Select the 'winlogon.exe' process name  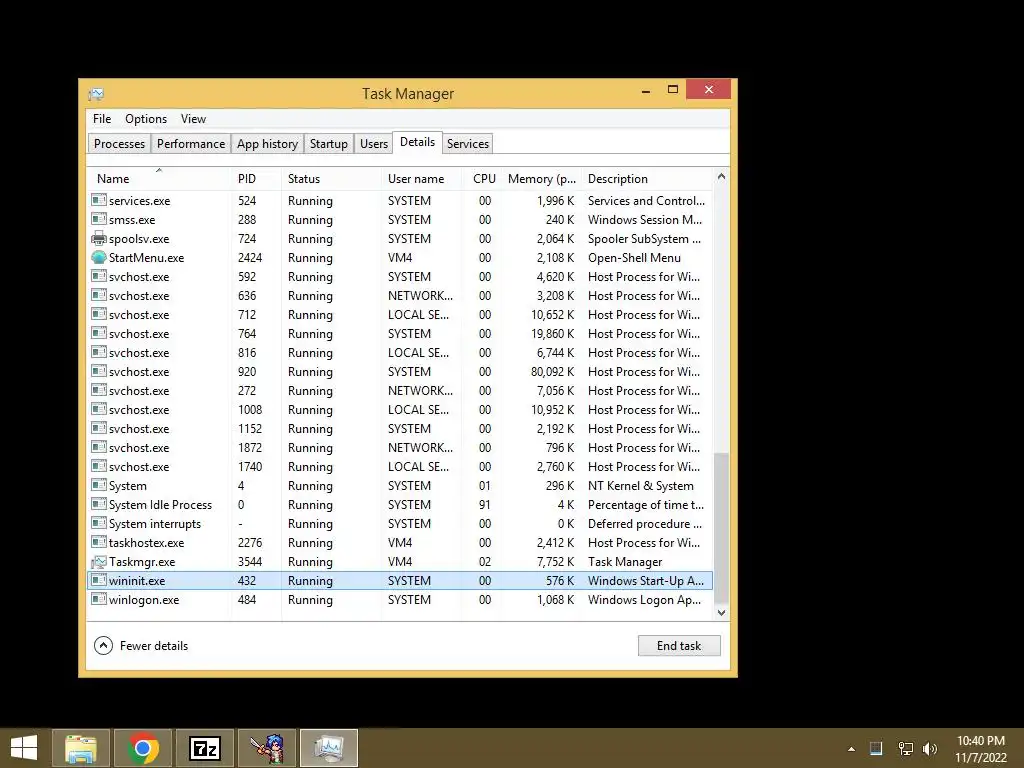point(144,600)
